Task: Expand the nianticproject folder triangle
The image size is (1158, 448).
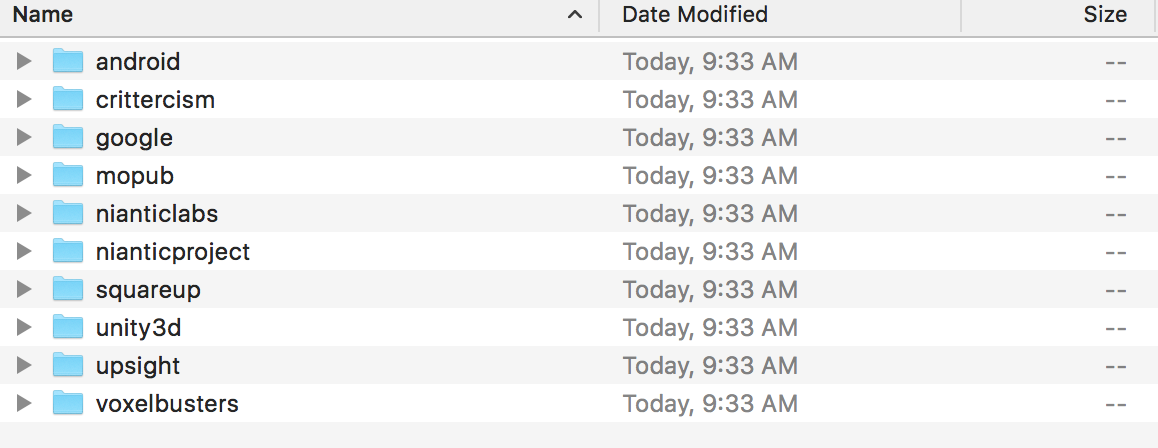Action: (24, 251)
